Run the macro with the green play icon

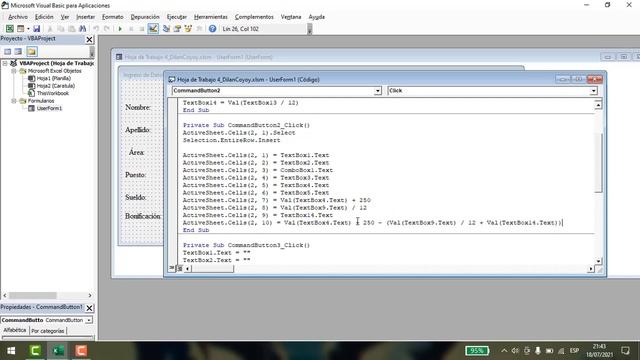pos(120,29)
